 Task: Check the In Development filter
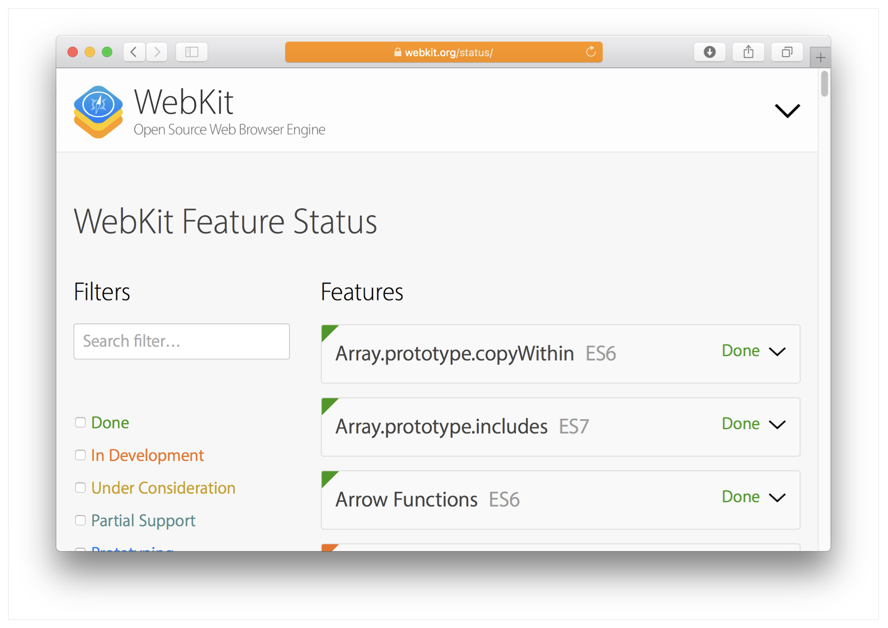point(80,455)
